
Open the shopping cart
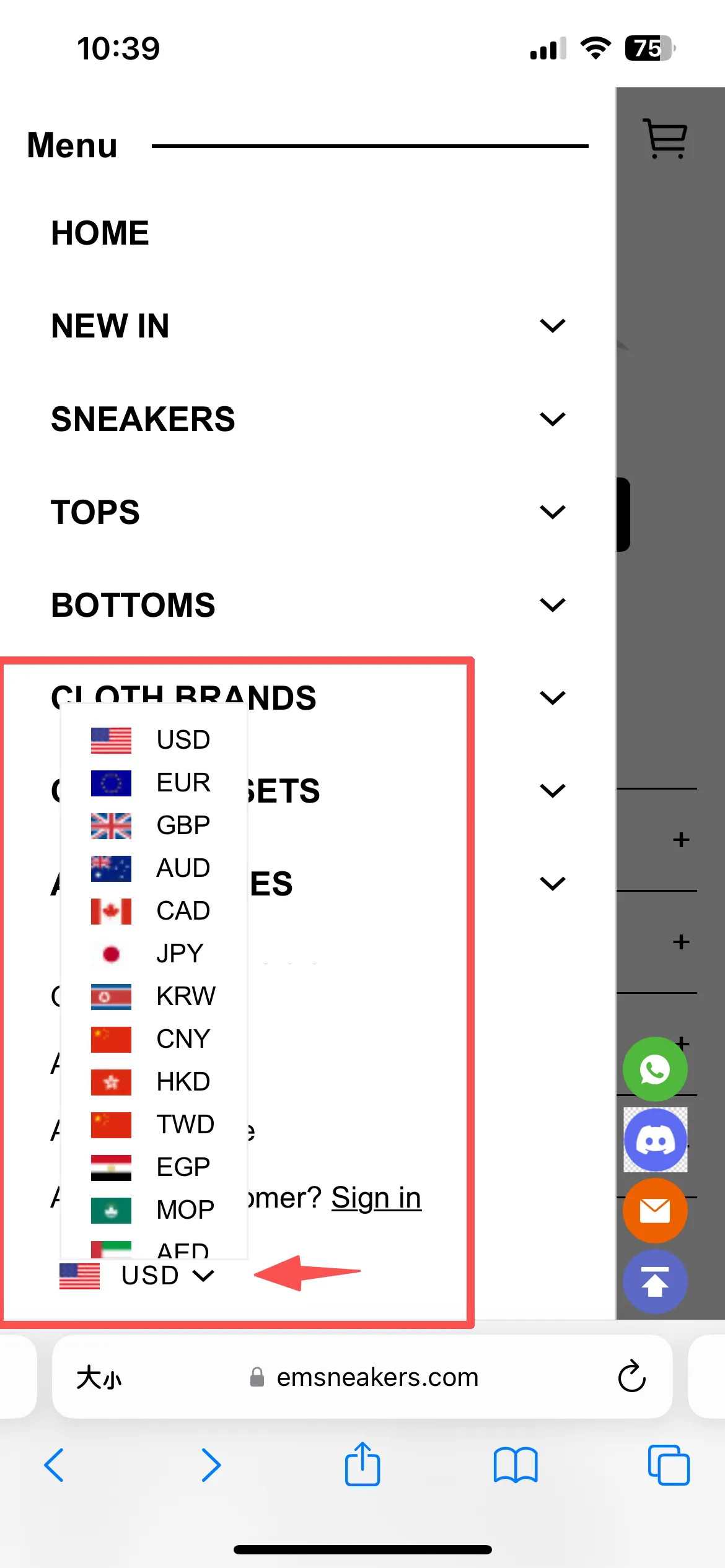(x=665, y=139)
